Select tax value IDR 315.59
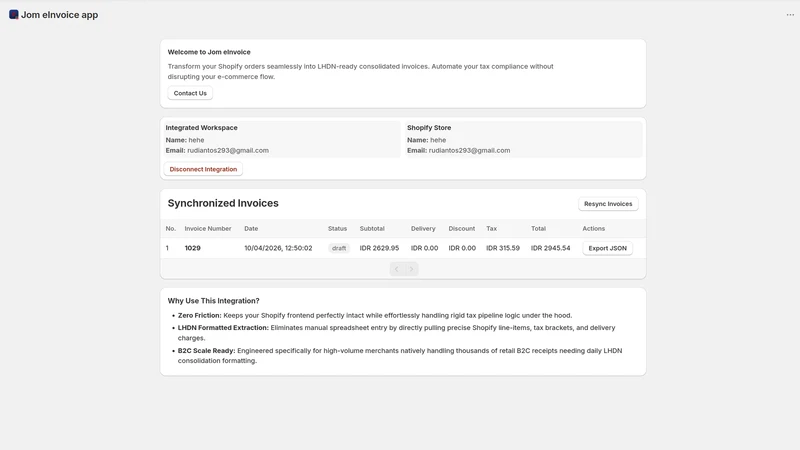The height and width of the screenshot is (450, 800). click(x=503, y=248)
